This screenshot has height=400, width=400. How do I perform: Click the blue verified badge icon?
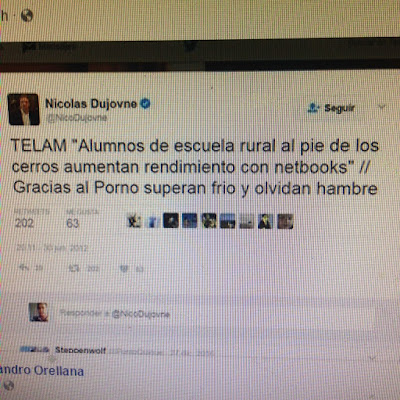[x=145, y=104]
